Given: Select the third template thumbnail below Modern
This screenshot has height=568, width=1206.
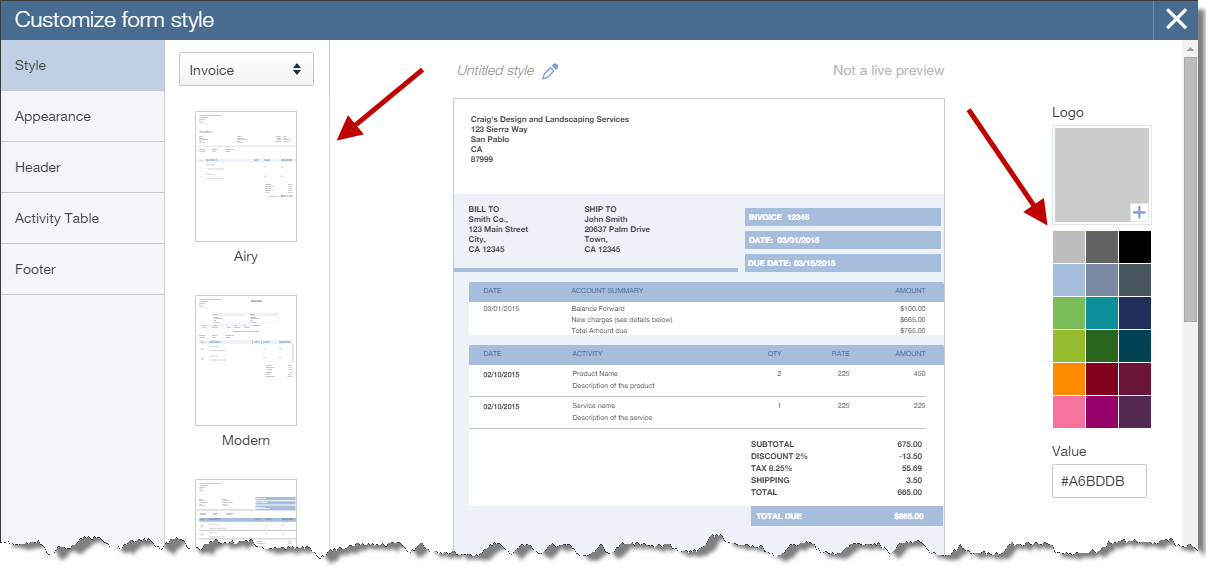Looking at the screenshot, I should (246, 512).
